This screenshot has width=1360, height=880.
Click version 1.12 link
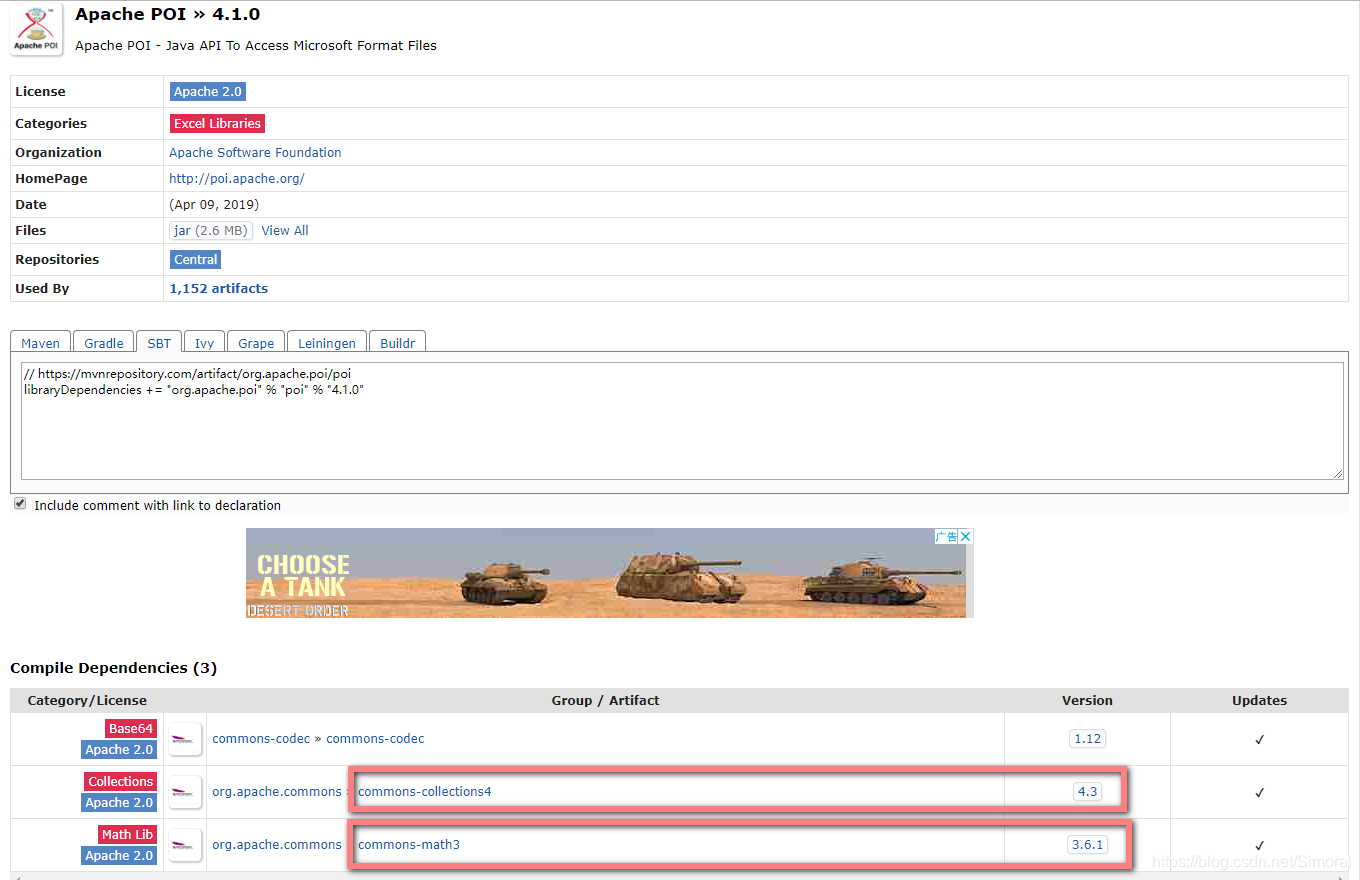1087,739
